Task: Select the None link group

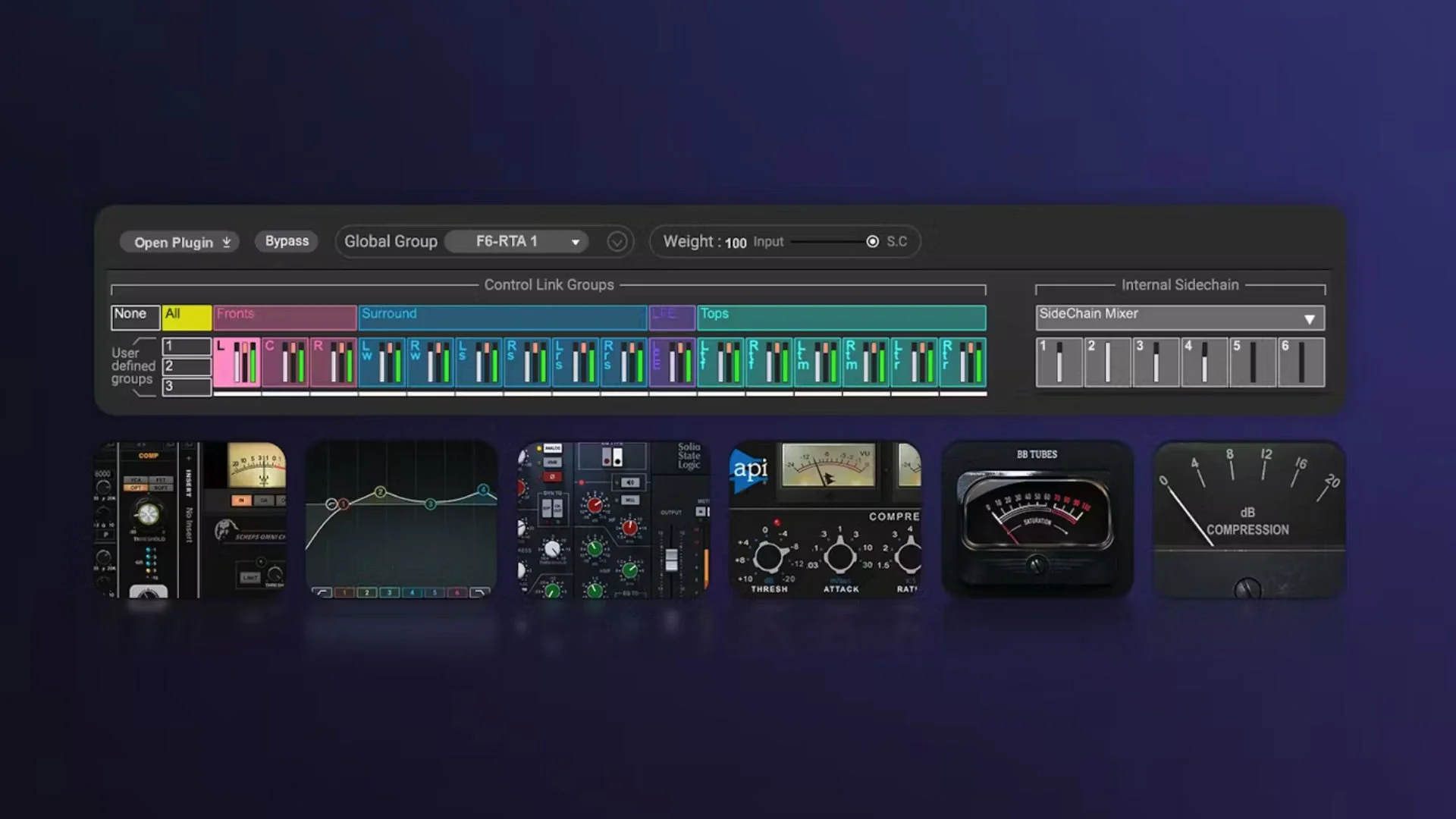Action: (x=135, y=317)
